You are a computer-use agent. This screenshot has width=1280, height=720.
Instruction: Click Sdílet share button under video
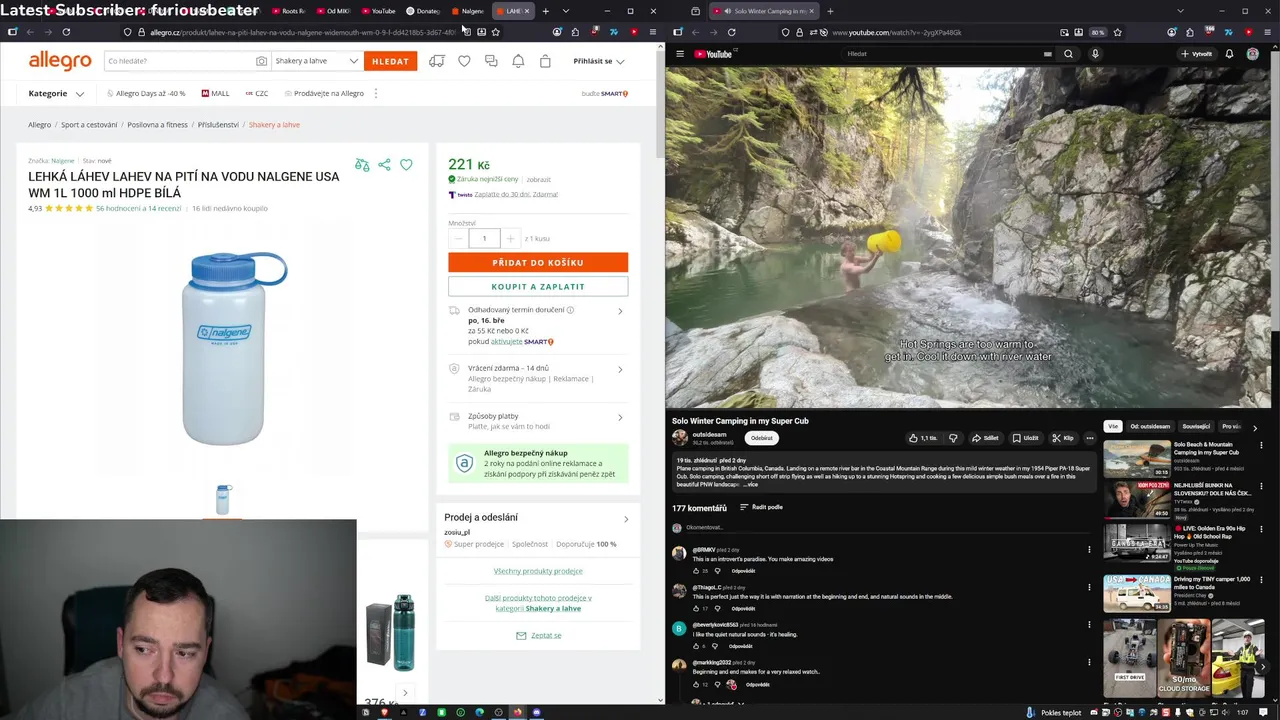click(x=985, y=438)
